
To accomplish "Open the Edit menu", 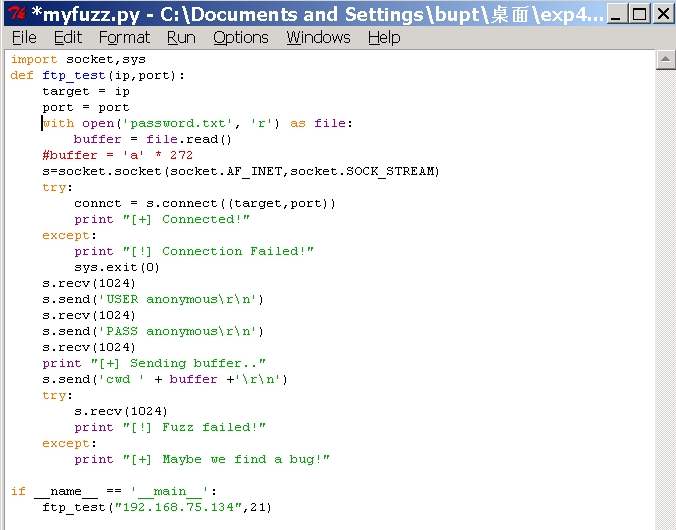I will pyautogui.click(x=68, y=37).
